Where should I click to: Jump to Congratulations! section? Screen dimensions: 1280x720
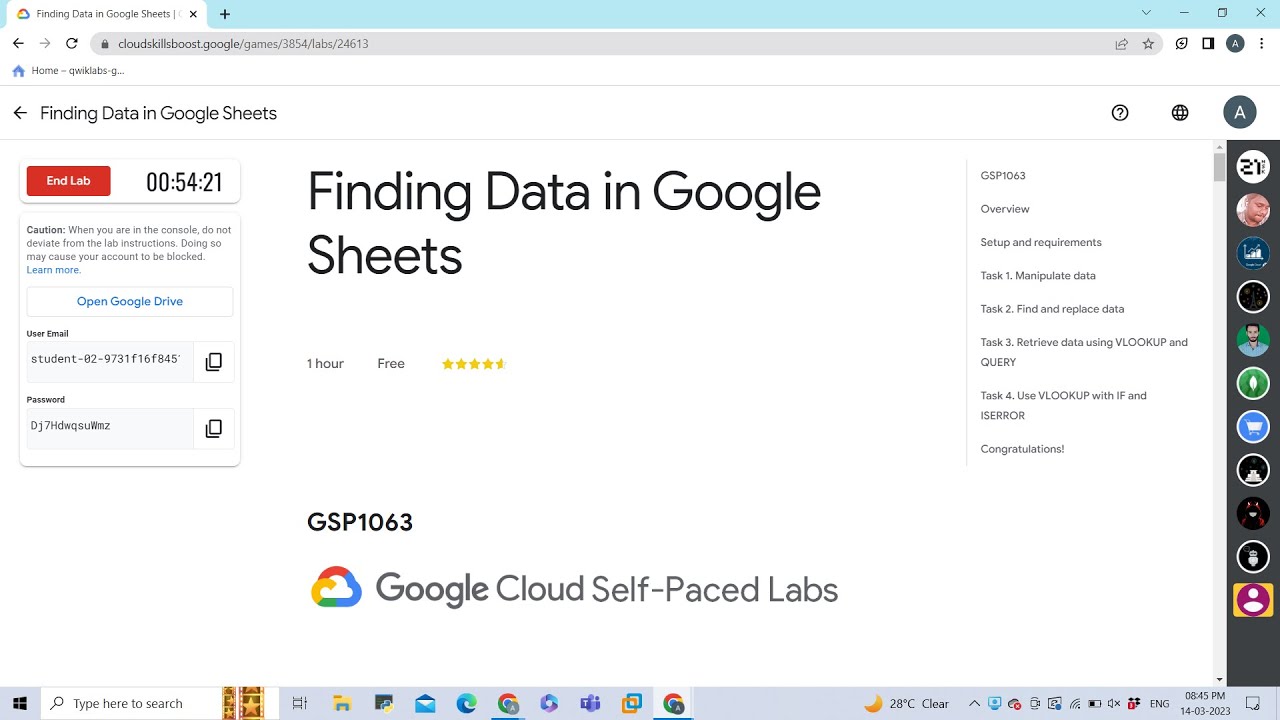click(1022, 449)
